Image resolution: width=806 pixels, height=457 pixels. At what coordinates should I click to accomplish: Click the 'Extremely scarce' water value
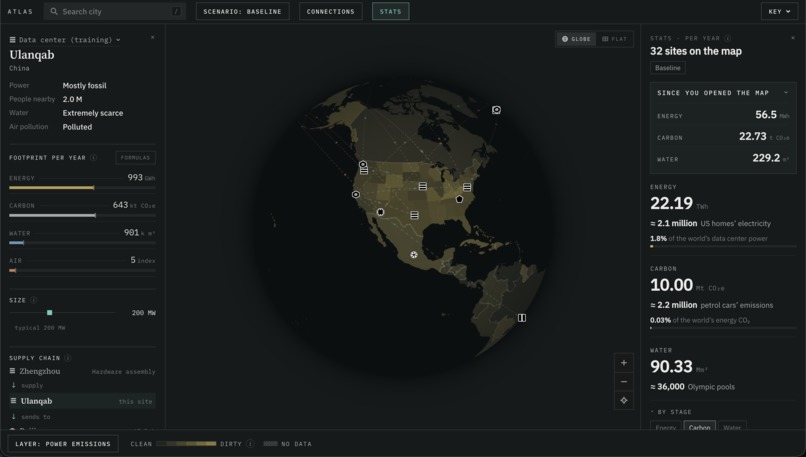(93, 113)
